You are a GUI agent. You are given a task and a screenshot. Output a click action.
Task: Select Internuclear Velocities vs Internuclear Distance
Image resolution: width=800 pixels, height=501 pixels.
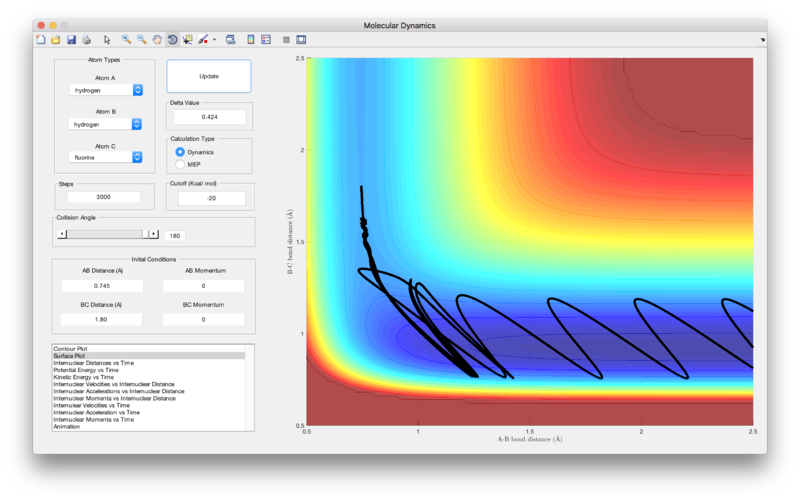114,384
